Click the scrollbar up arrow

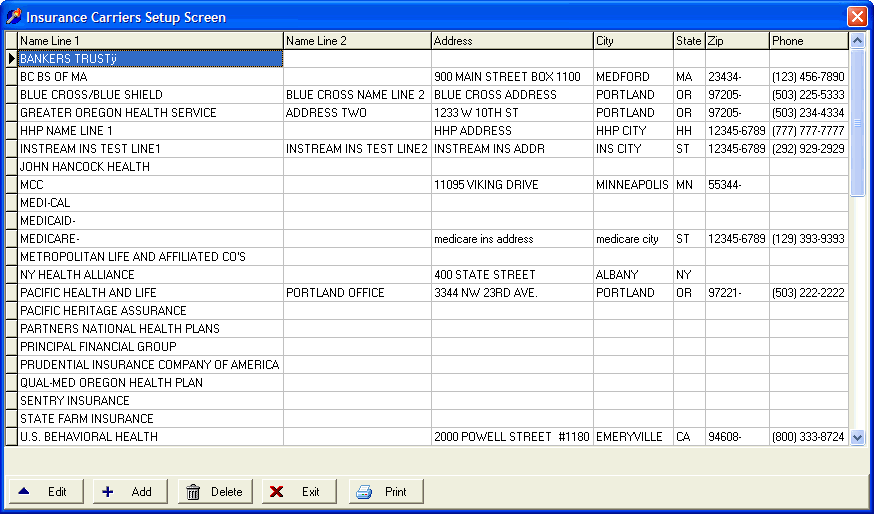coord(857,41)
